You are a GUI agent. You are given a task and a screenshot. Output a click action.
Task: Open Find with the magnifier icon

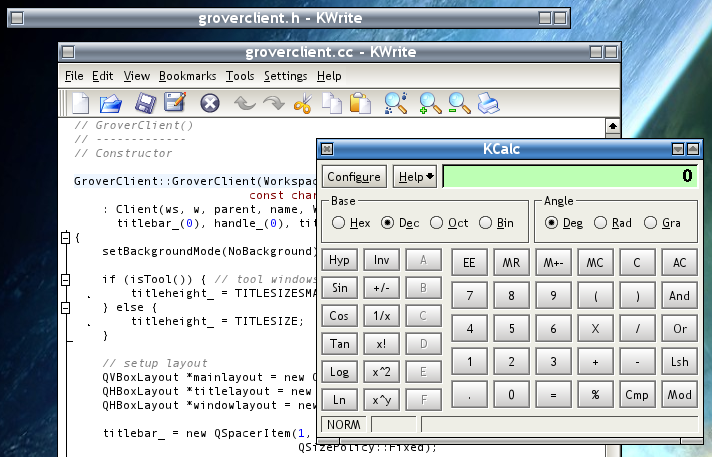396,103
